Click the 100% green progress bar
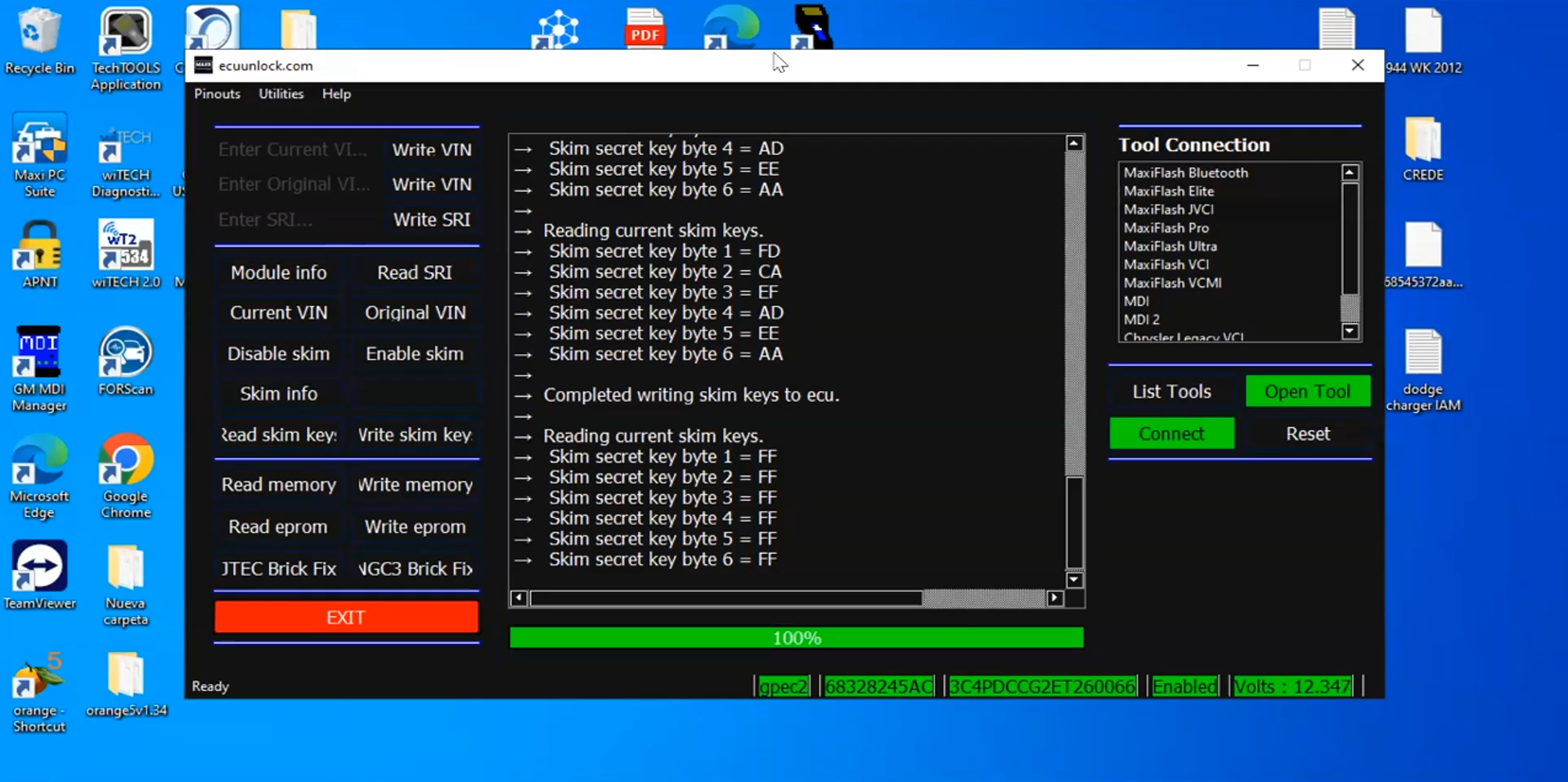The height and width of the screenshot is (782, 1568). (796, 638)
